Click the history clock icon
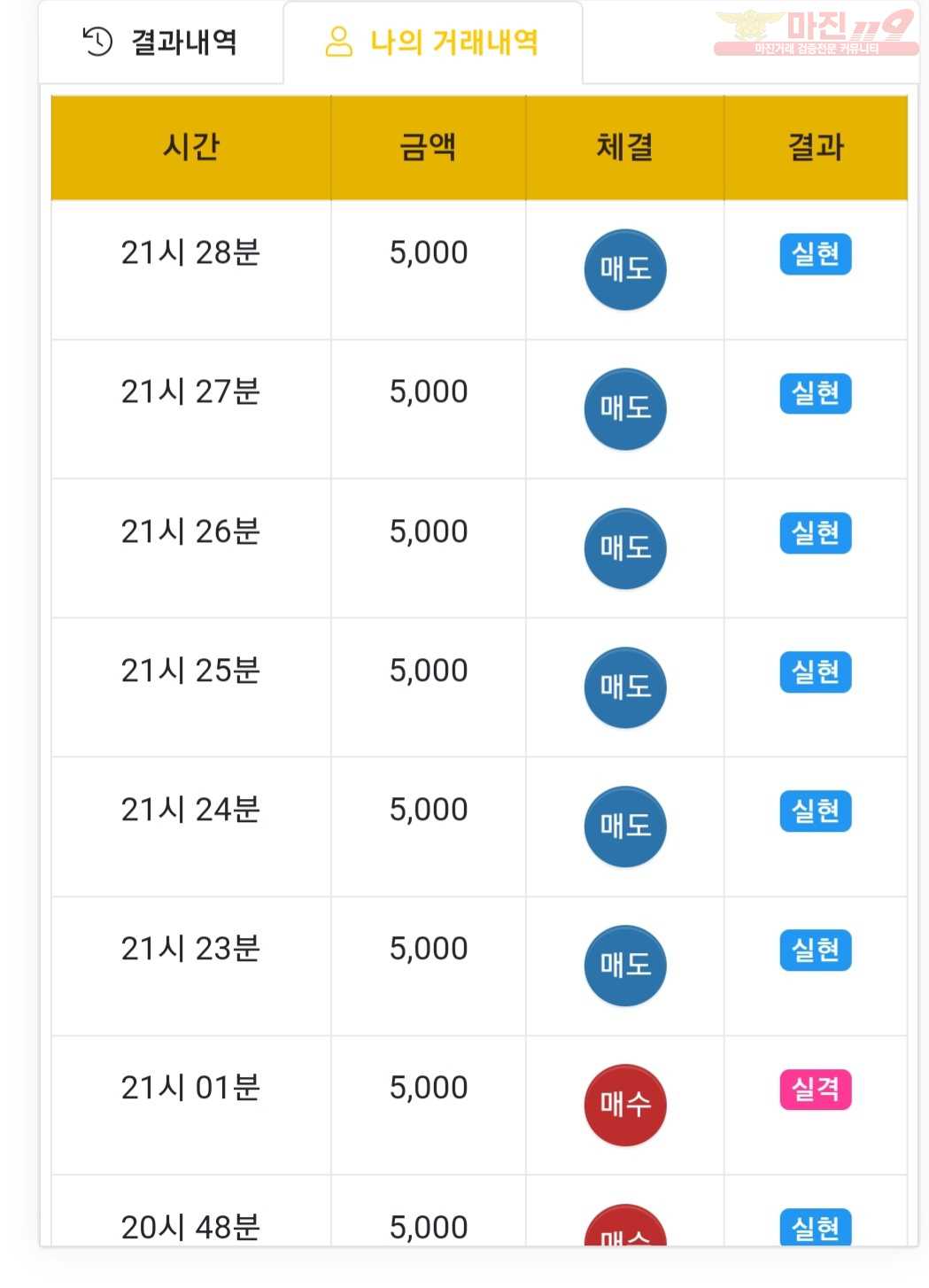Image resolution: width=929 pixels, height=1288 pixels. pyautogui.click(x=97, y=42)
